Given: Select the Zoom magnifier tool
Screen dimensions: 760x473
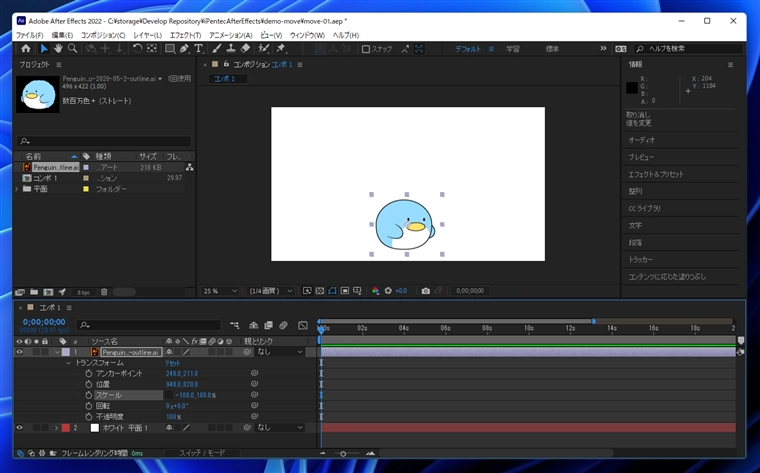Looking at the screenshot, I should 72,48.
